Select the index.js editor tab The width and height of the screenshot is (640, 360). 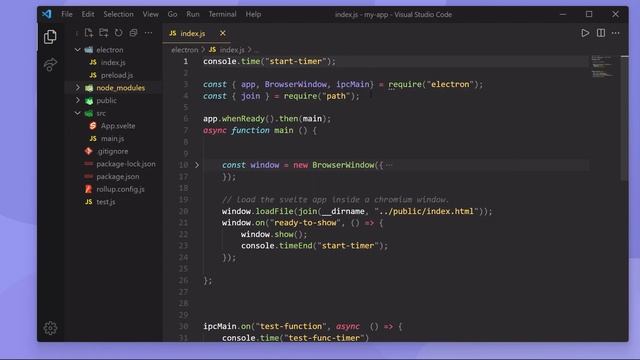197,33
